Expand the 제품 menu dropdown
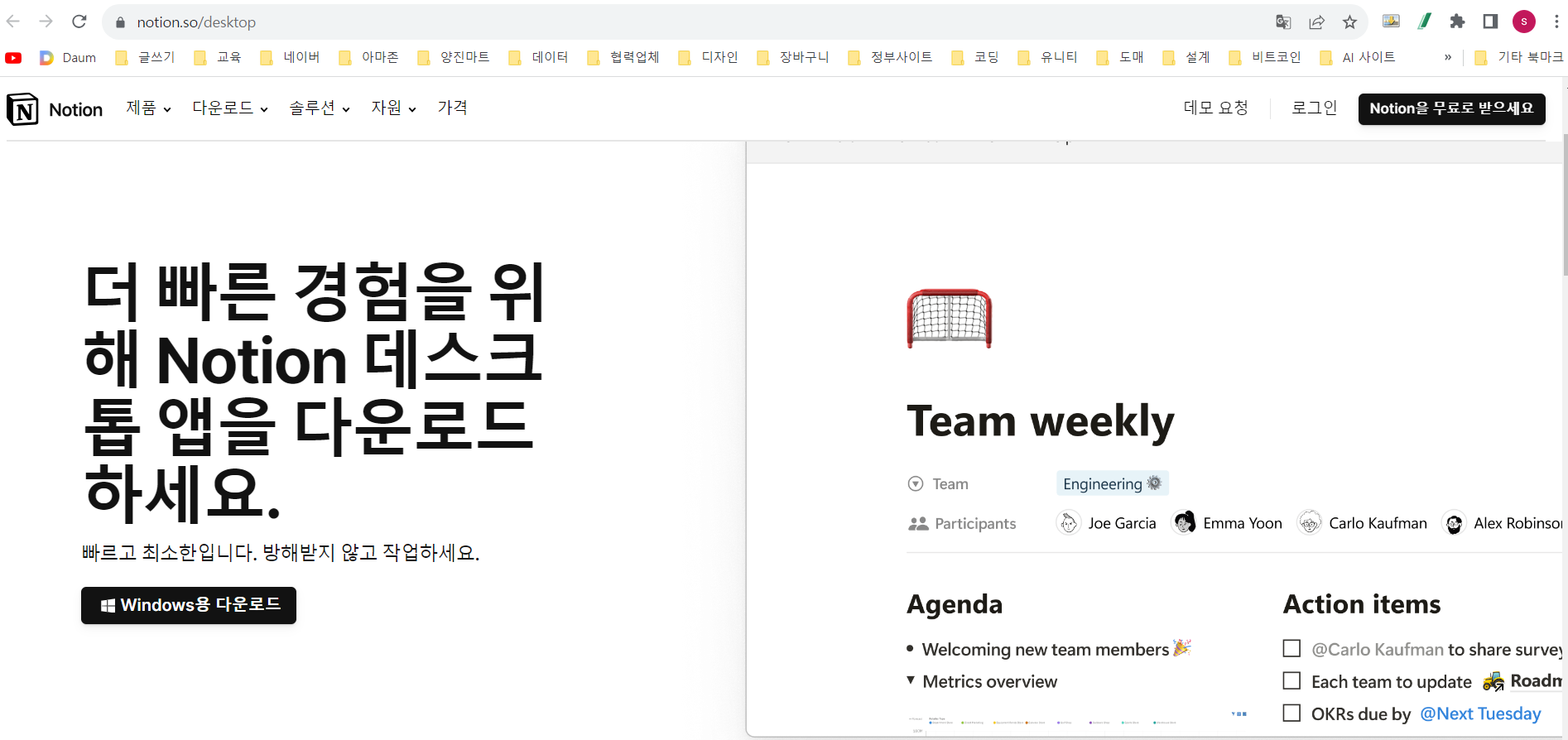Viewport: 1568px width, 740px height. [x=149, y=108]
